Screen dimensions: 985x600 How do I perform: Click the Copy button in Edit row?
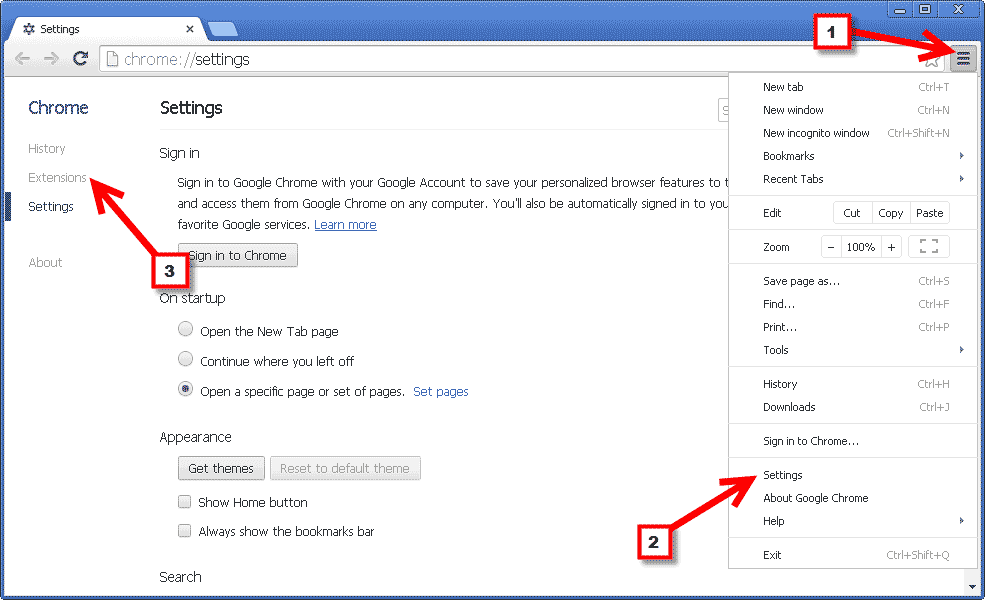(890, 213)
